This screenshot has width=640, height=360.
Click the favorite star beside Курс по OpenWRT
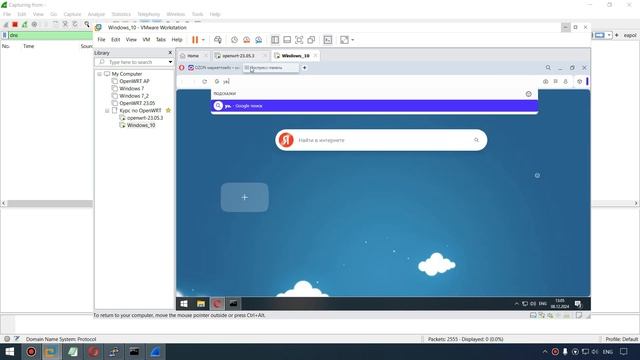[x=168, y=111]
